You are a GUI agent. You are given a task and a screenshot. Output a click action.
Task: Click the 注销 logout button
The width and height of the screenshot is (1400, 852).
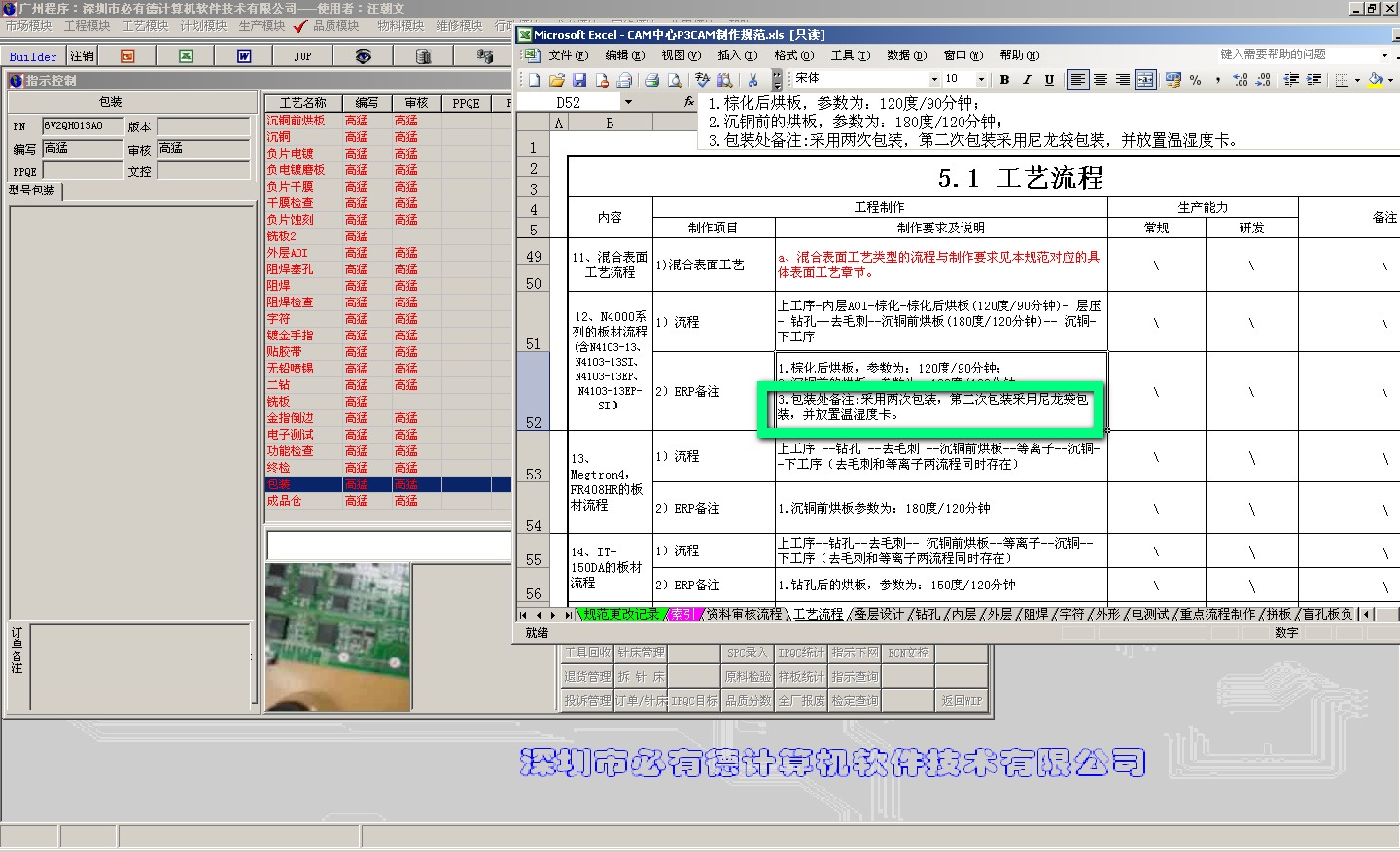(82, 56)
